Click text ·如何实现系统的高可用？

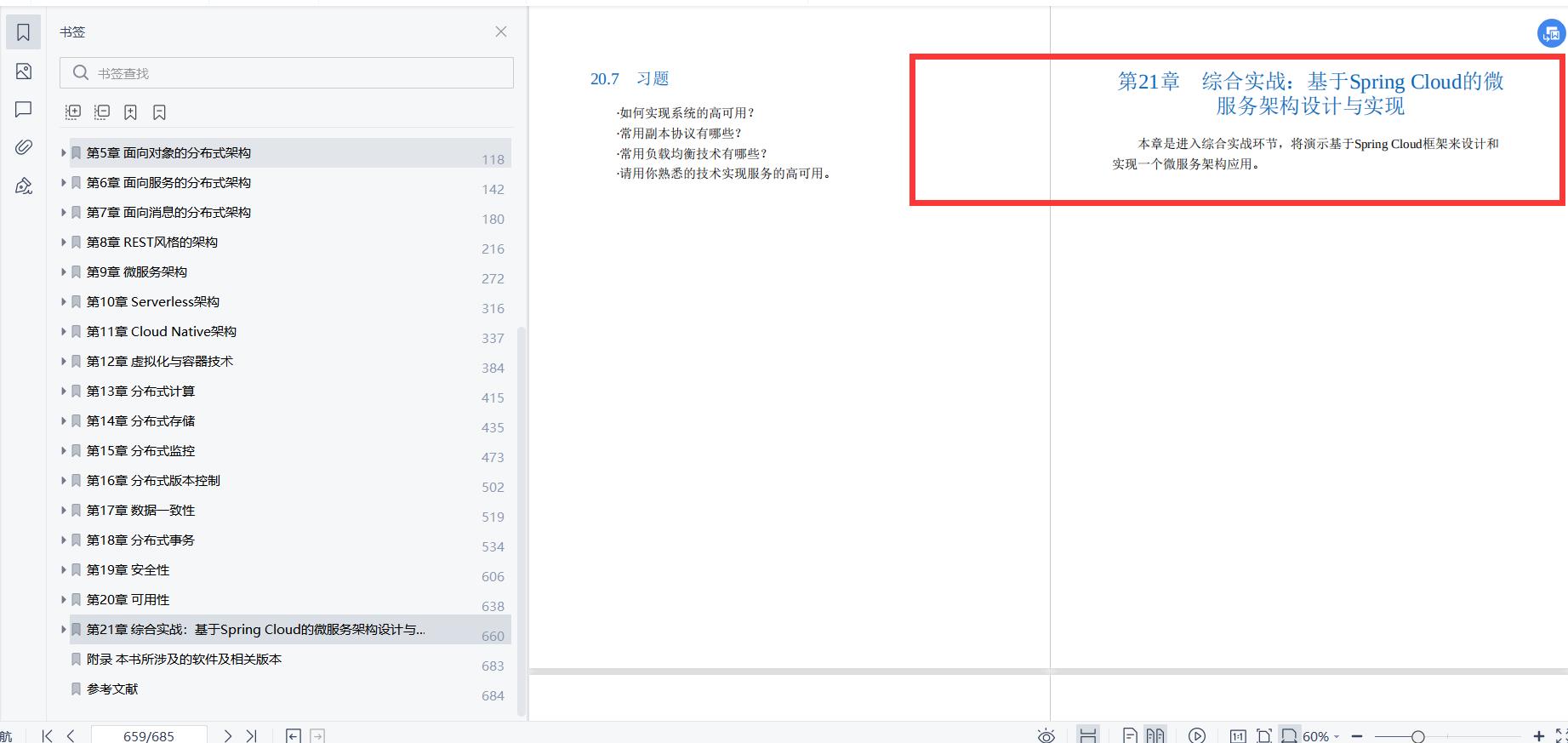(x=686, y=113)
